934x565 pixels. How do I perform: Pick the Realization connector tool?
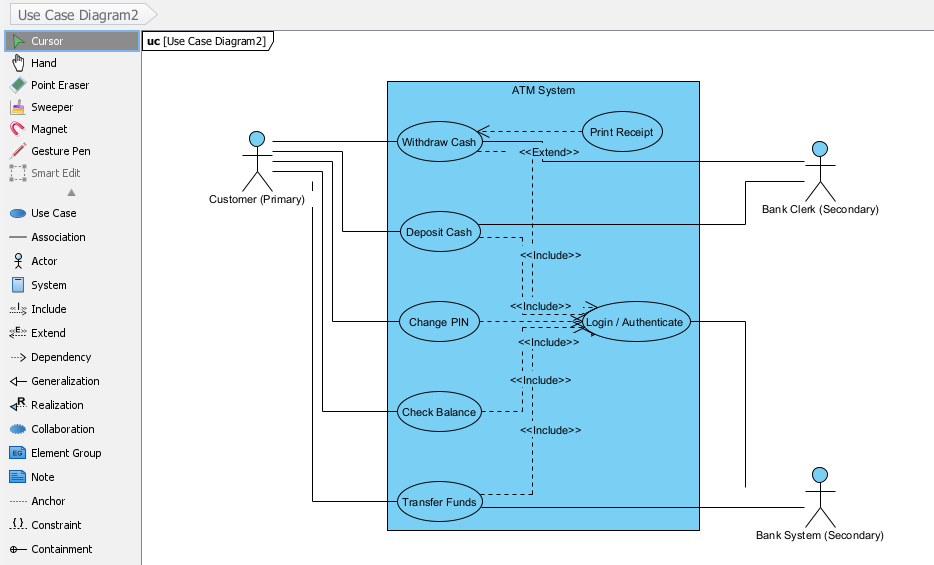[72, 405]
